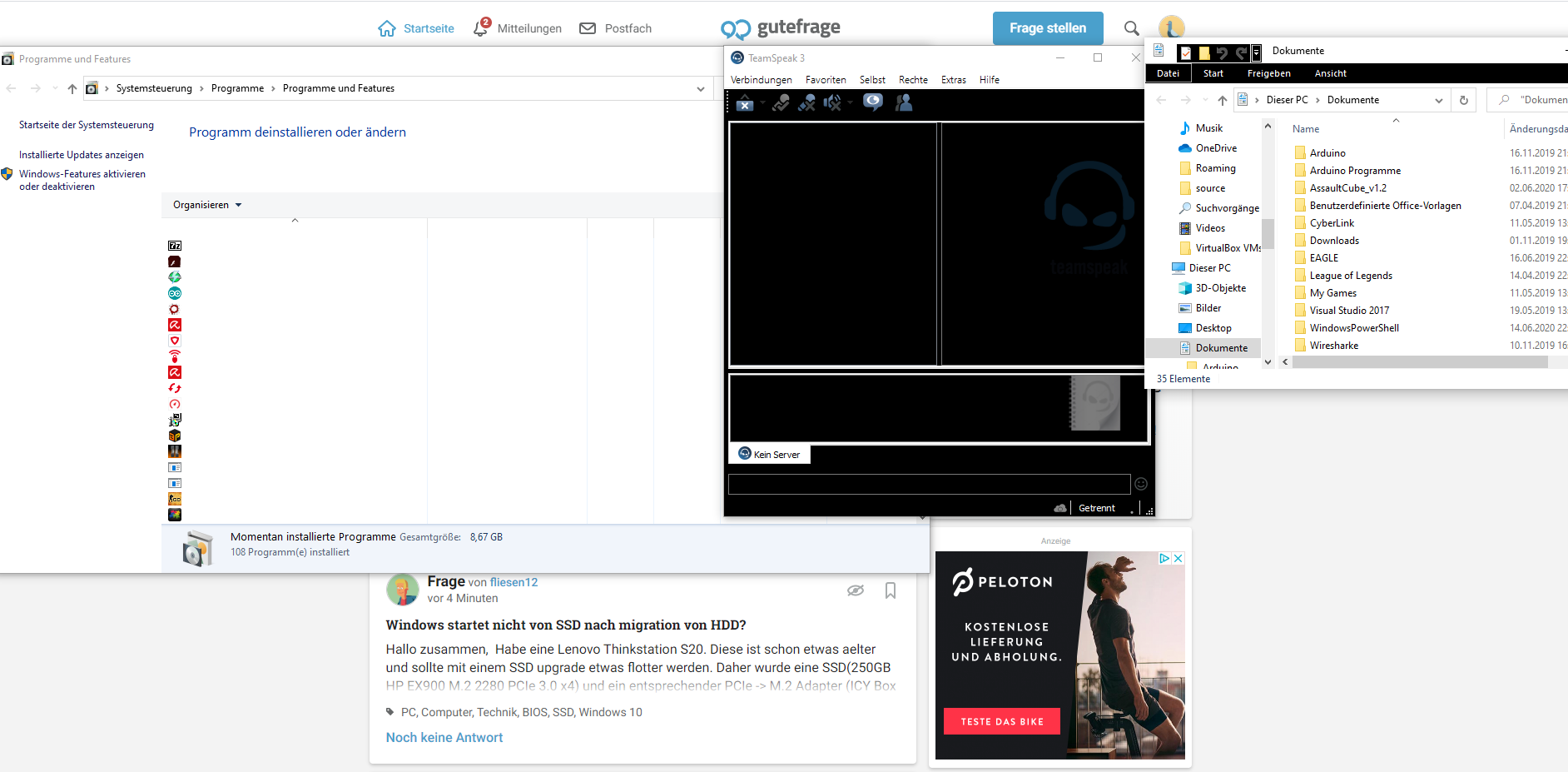Open the Datei tab in Explorer
This screenshot has height=772, width=1568.
pyautogui.click(x=1168, y=73)
